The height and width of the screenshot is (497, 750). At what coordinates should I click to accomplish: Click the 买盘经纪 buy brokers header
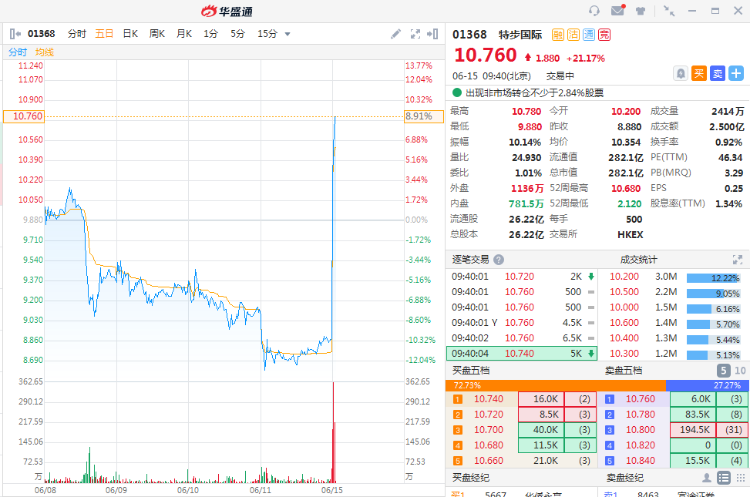(471, 478)
